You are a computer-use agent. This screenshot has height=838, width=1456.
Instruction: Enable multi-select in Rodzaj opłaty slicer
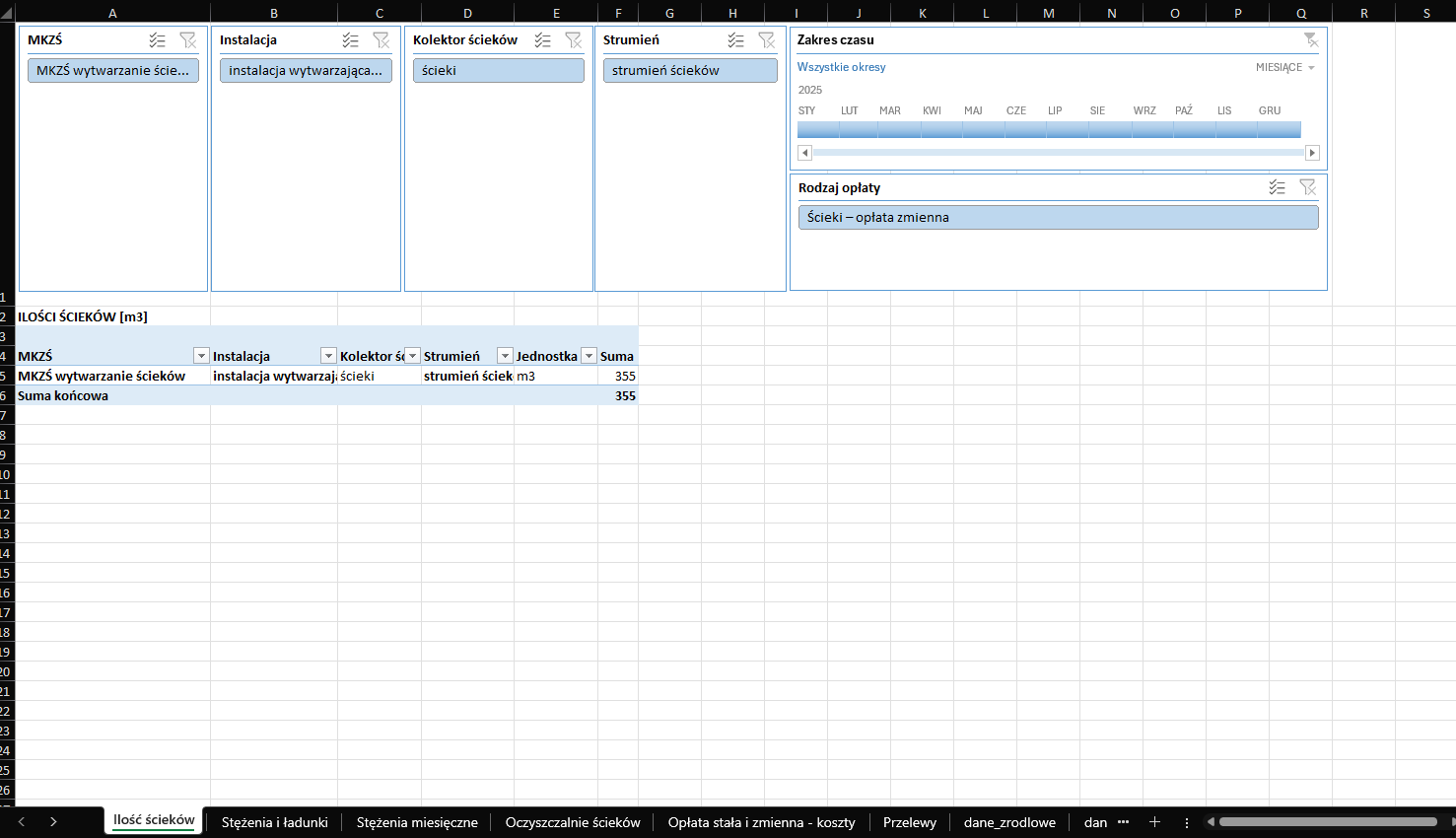(1277, 187)
